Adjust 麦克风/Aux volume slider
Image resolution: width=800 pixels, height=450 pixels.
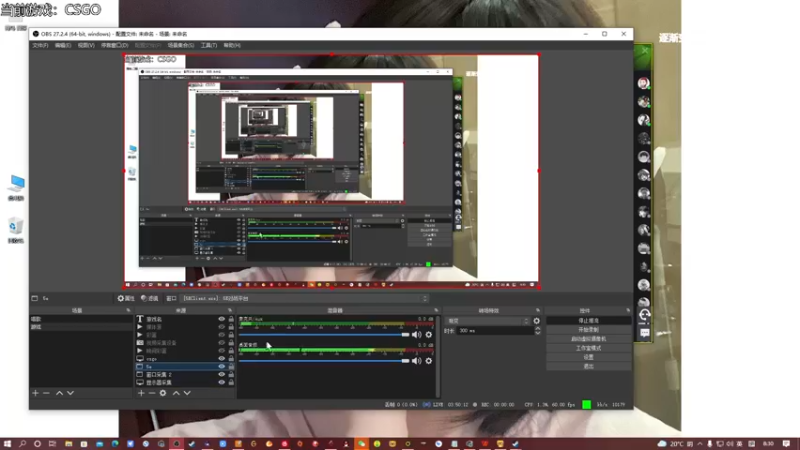(324, 335)
